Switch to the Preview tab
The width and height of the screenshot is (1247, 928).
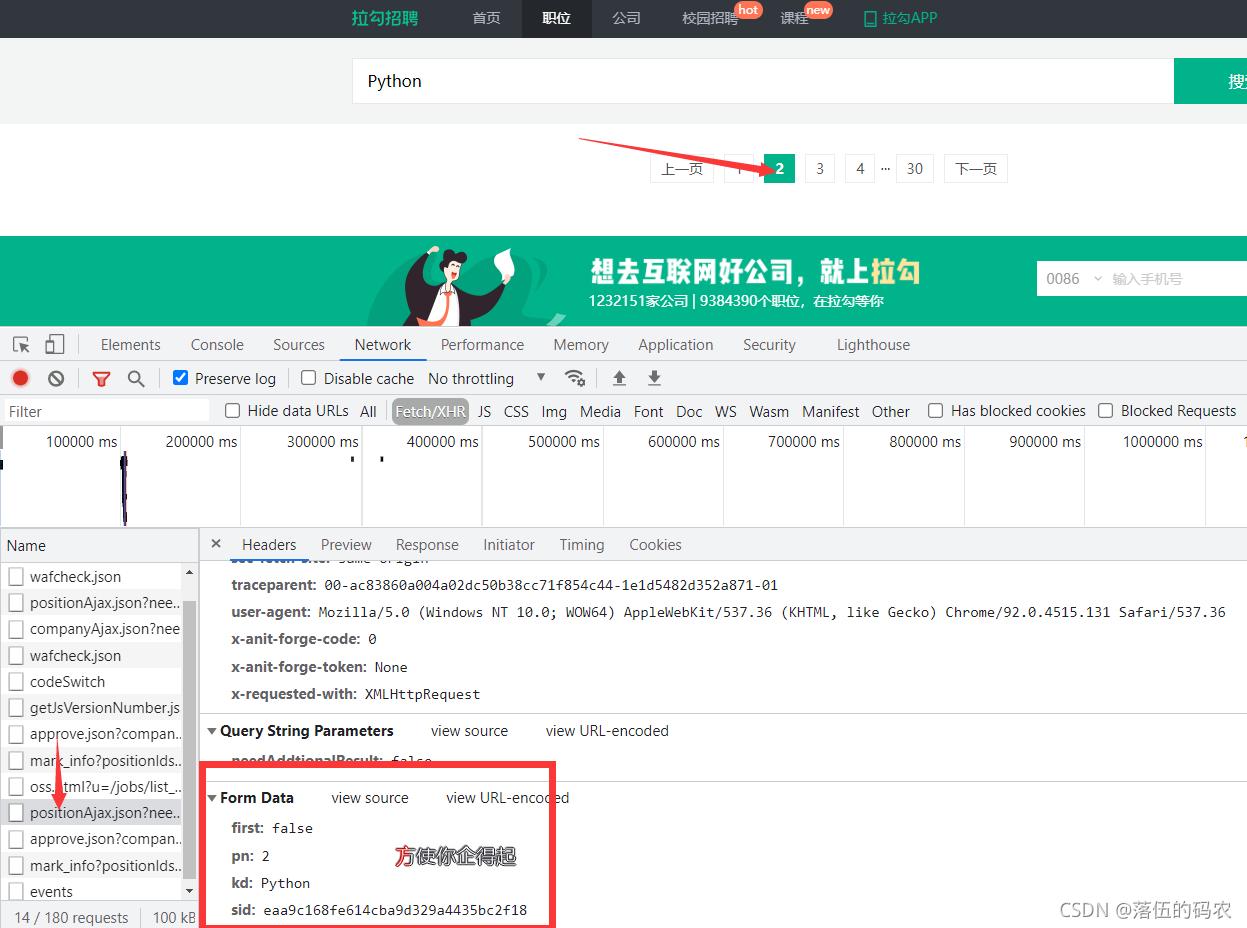(346, 544)
